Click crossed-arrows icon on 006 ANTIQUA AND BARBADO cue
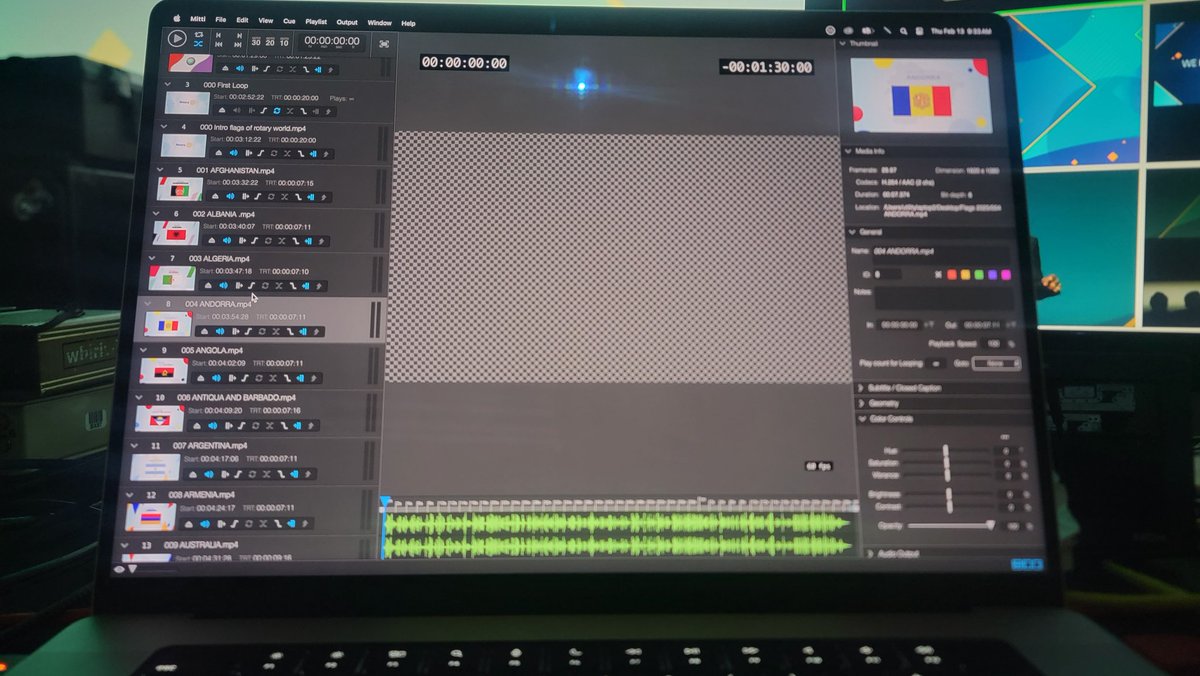The width and height of the screenshot is (1200, 676). coord(267,425)
